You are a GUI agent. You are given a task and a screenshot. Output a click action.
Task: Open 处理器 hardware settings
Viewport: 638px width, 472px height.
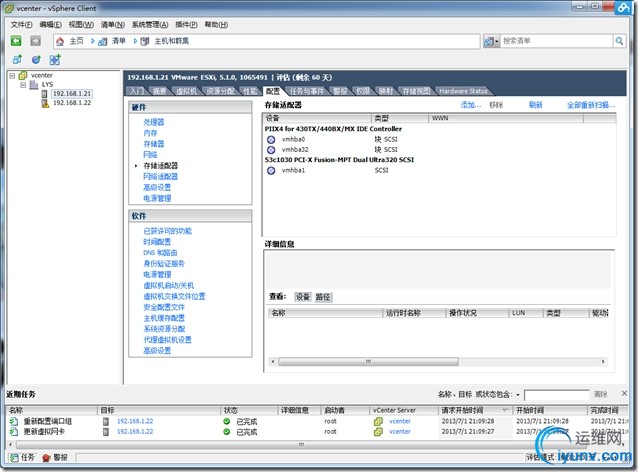154,122
